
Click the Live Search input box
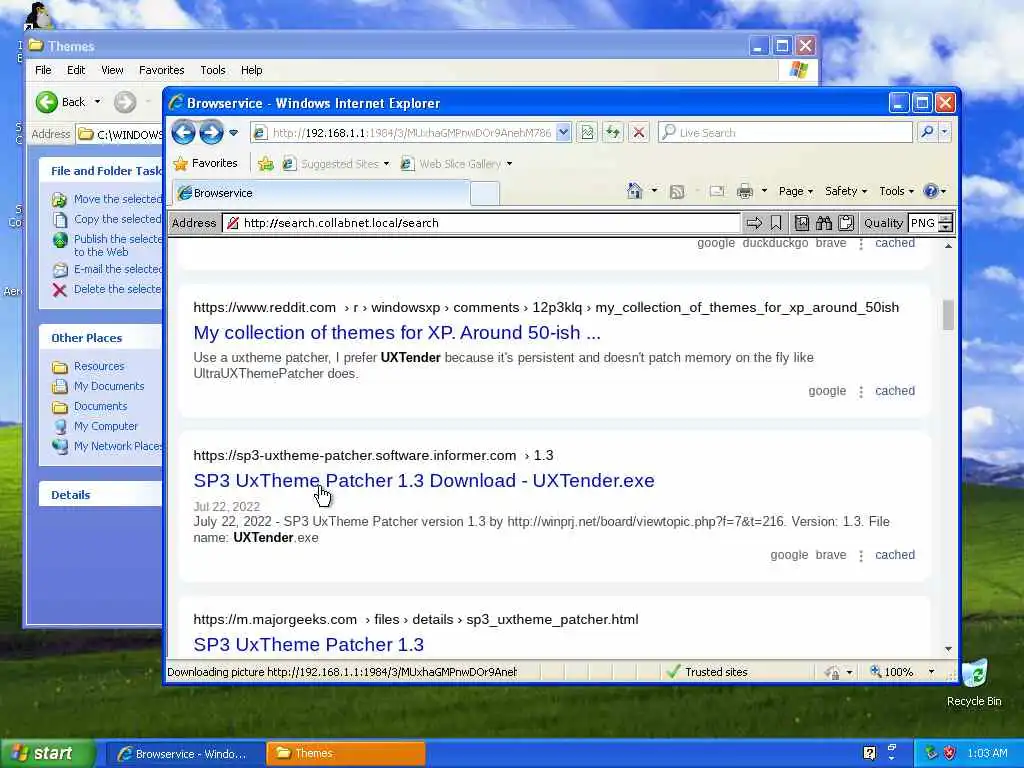point(785,133)
